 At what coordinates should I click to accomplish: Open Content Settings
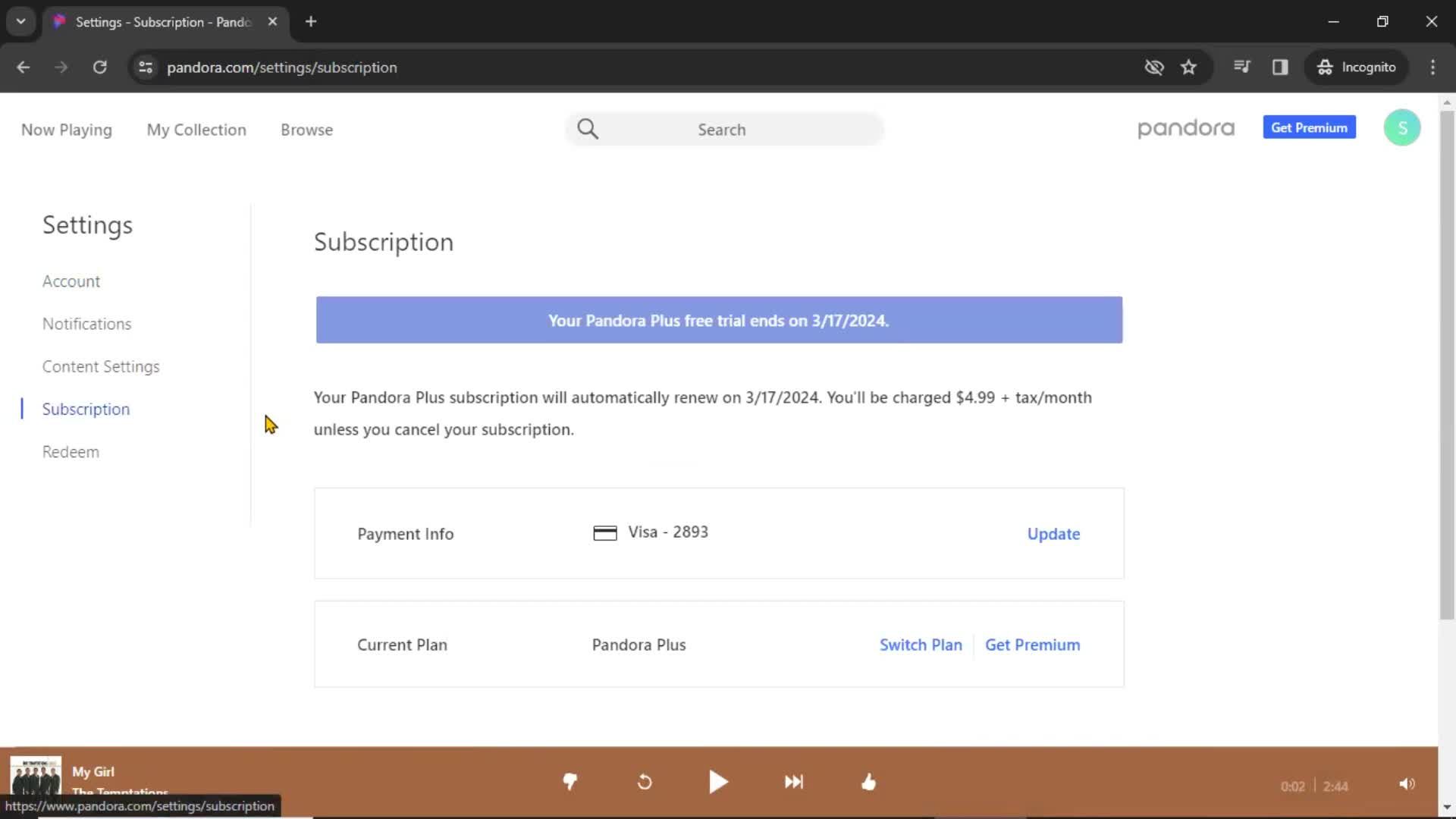101,366
